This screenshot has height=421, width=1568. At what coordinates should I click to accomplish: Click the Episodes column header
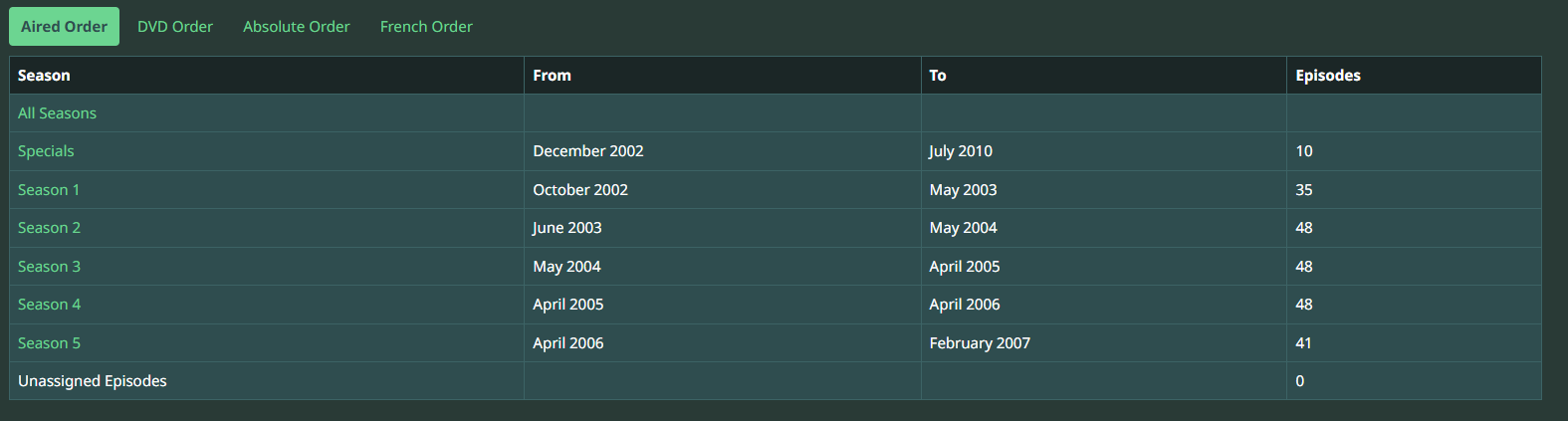(x=1327, y=76)
